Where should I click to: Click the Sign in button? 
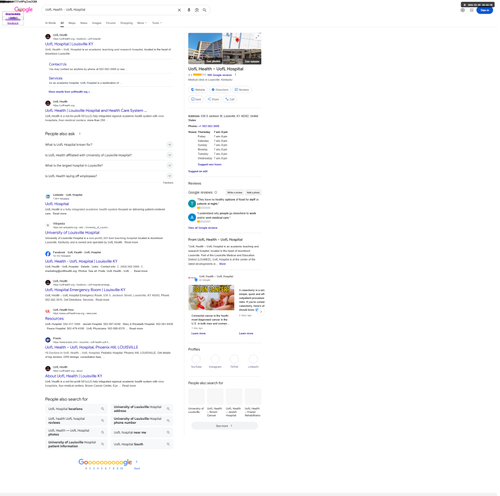tap(485, 10)
